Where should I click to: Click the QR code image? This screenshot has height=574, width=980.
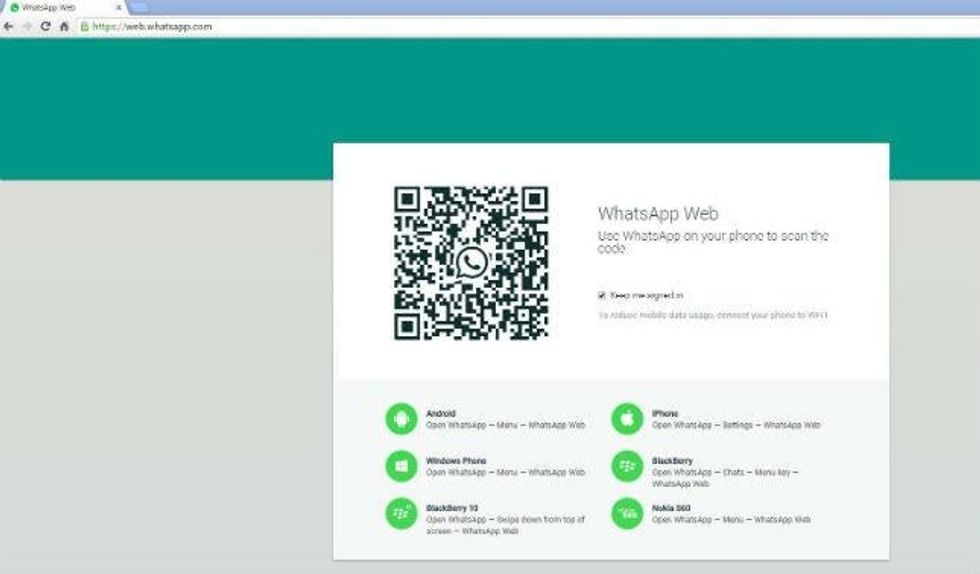tap(471, 263)
